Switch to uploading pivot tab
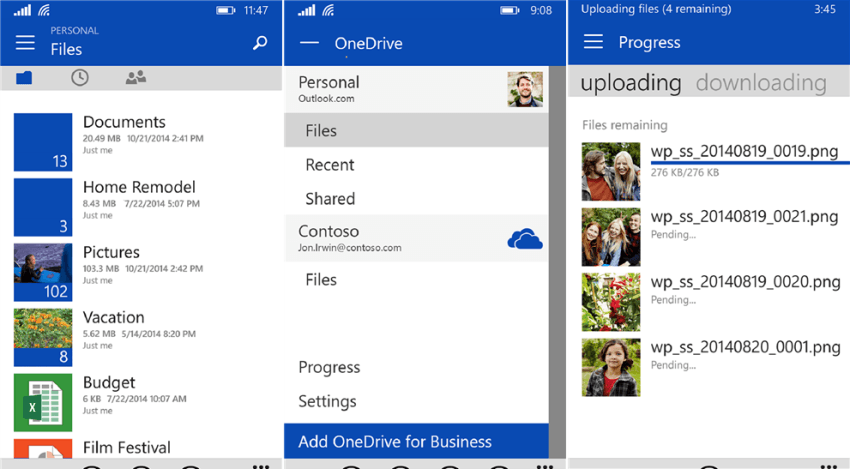Screen dimensions: 850x469 [630, 83]
